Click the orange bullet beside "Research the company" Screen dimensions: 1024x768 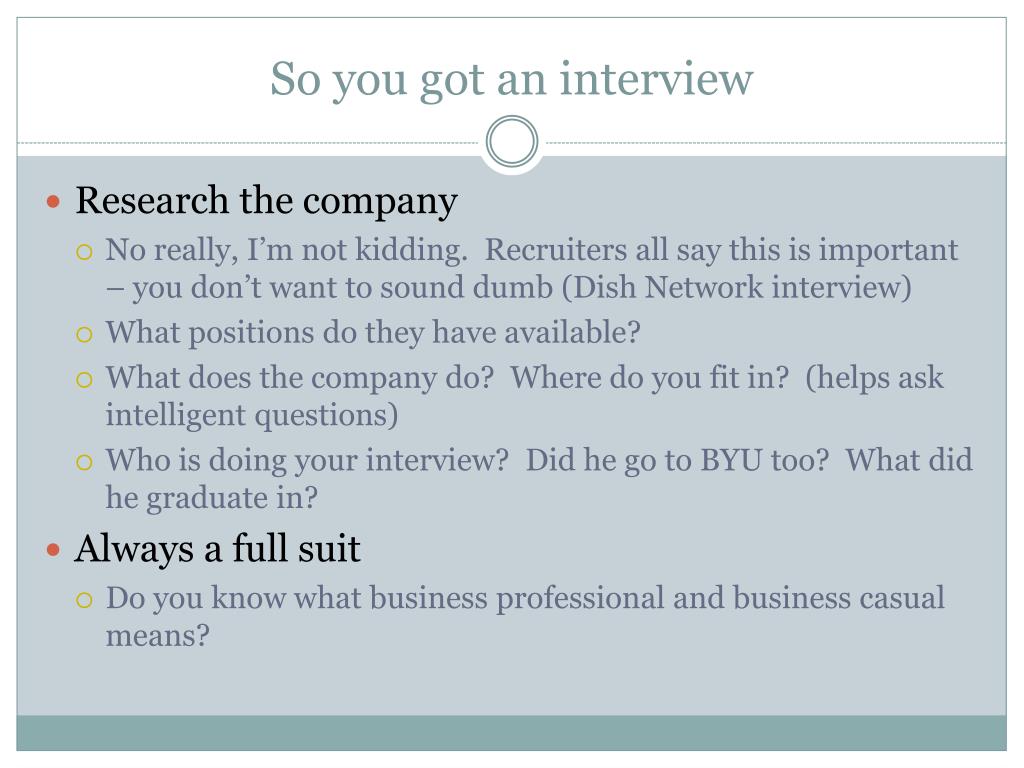54,201
